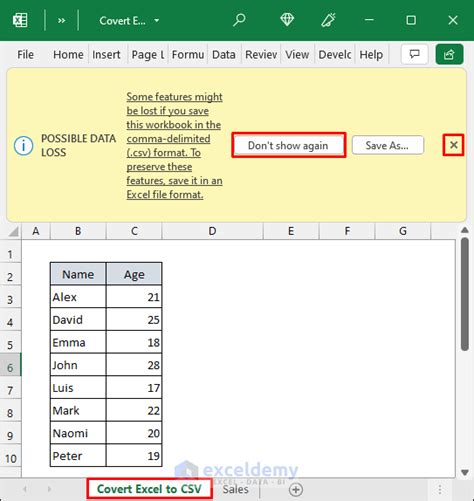
Task: Select the cell containing Peter
Action: point(78,455)
